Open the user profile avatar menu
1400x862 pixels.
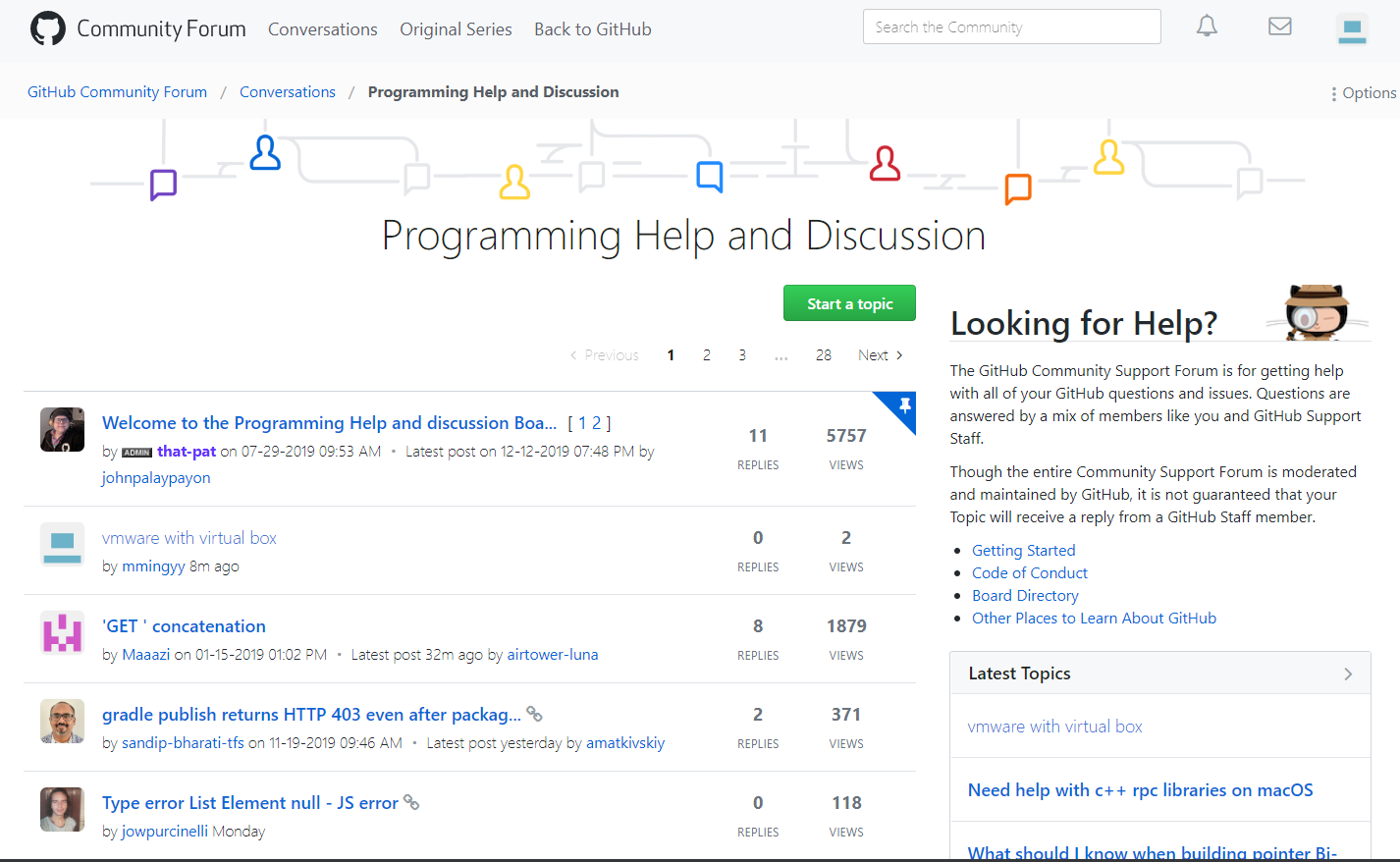pyautogui.click(x=1352, y=28)
